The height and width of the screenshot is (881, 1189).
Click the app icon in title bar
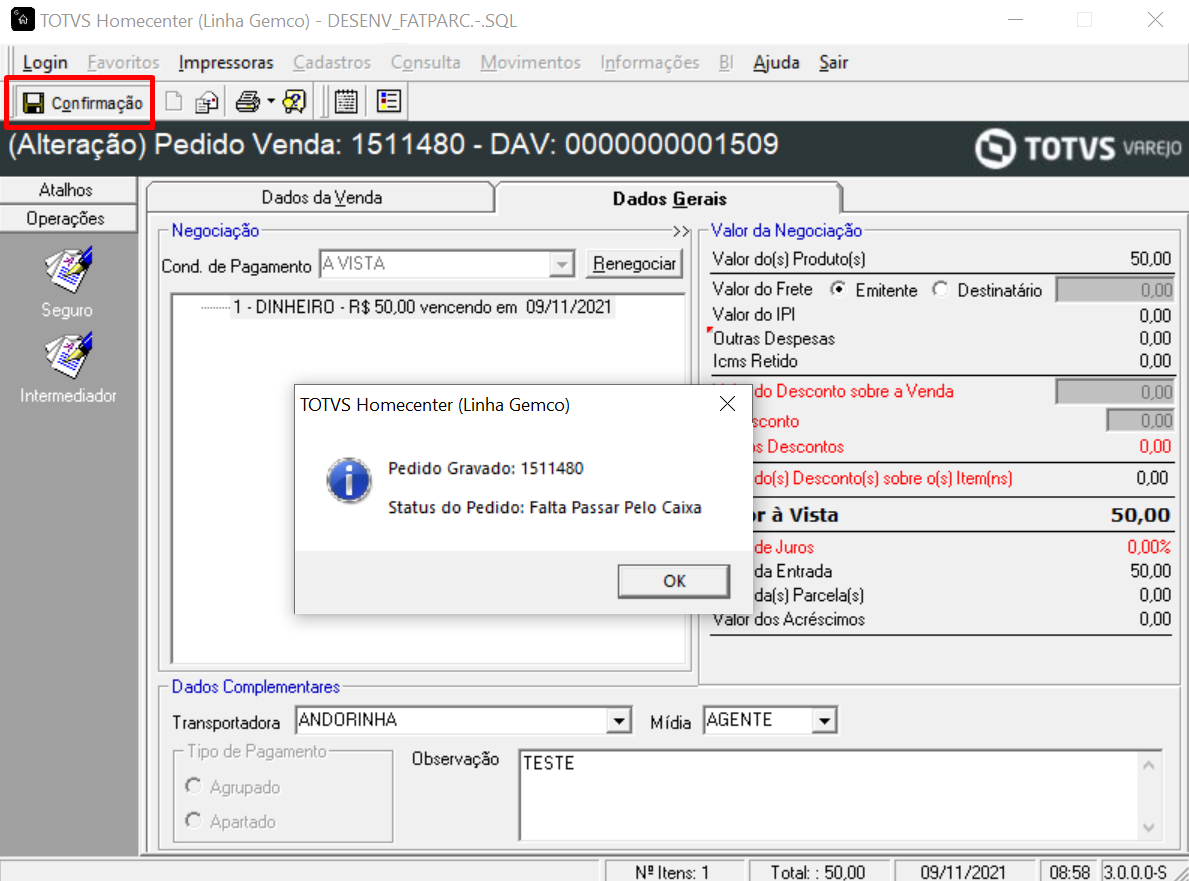[x=23, y=19]
